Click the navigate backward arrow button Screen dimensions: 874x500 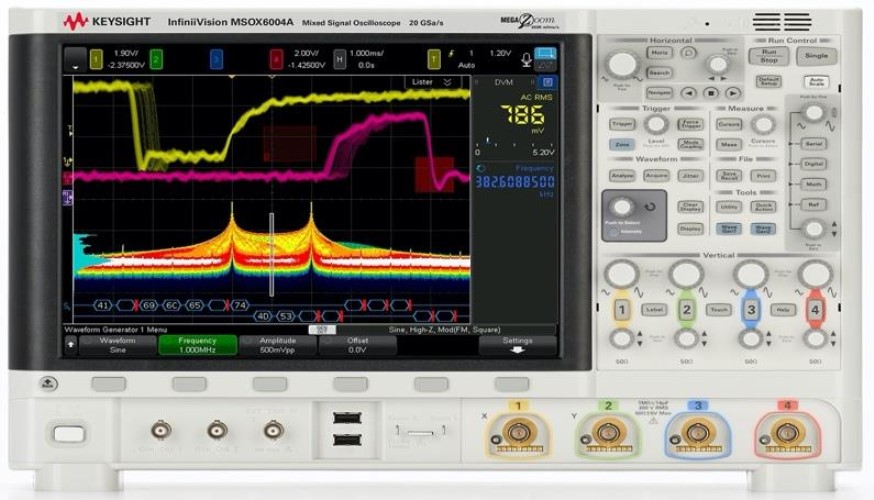[x=690, y=93]
